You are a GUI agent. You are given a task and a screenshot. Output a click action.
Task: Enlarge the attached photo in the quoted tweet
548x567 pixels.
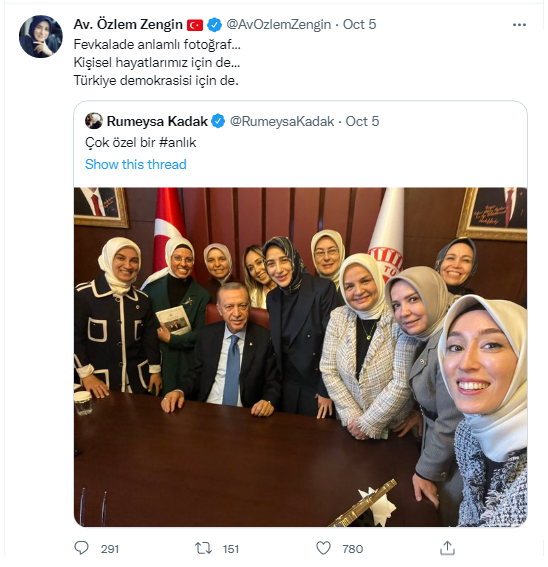coord(300,357)
